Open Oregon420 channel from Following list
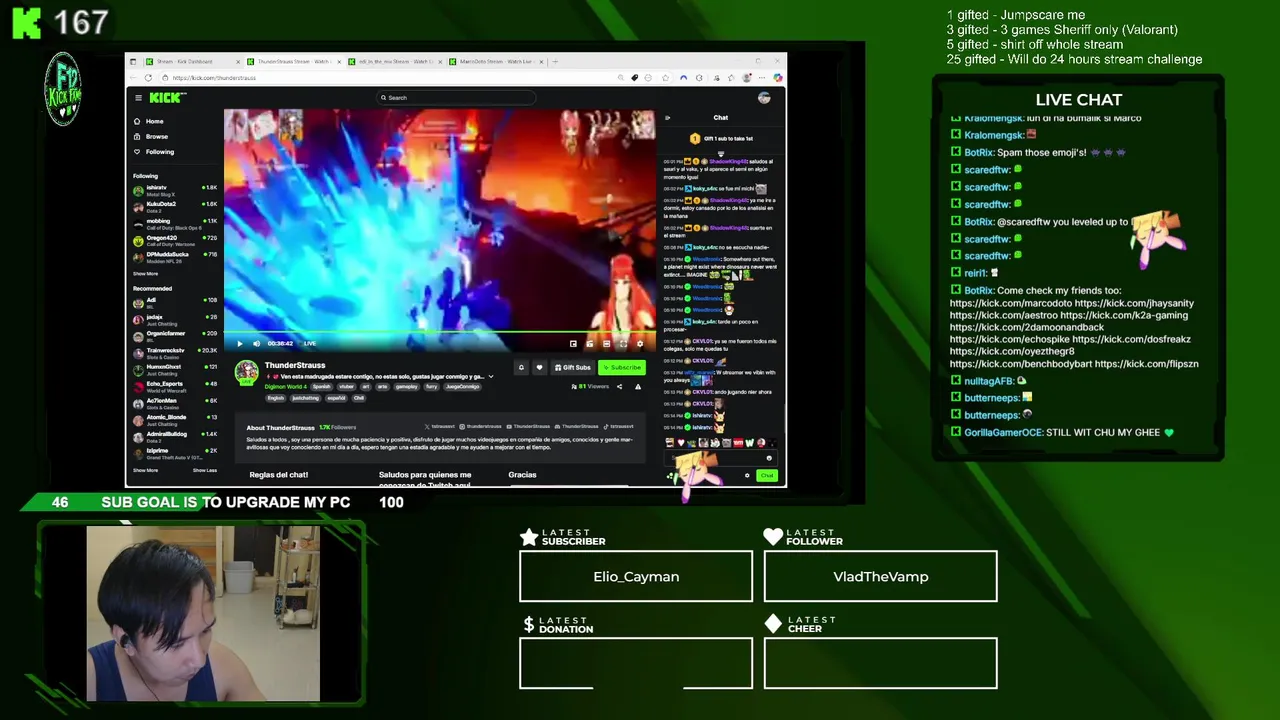Screen dimensions: 1280x720 pos(175,239)
